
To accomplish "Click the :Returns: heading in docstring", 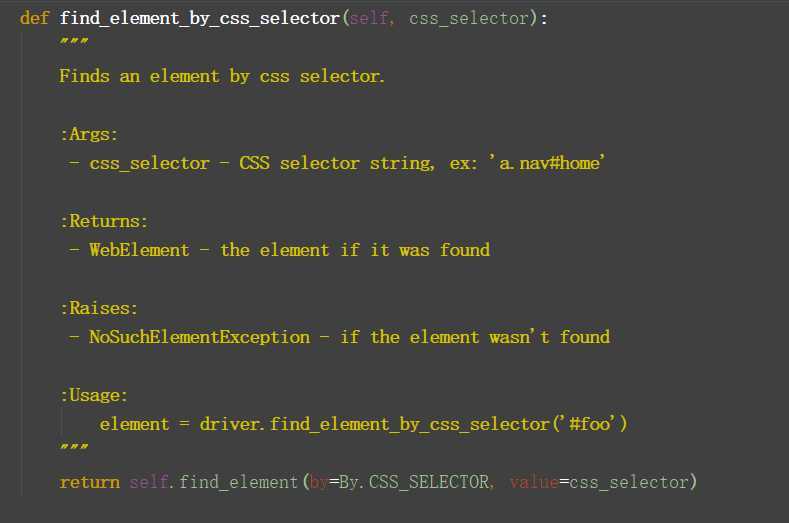I will [104, 221].
